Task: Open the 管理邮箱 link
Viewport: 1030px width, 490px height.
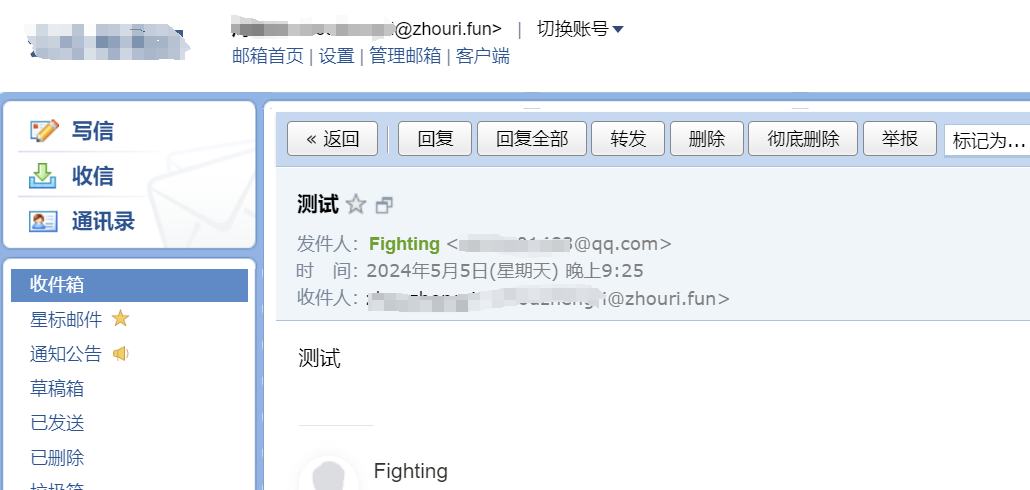Action: click(x=405, y=56)
